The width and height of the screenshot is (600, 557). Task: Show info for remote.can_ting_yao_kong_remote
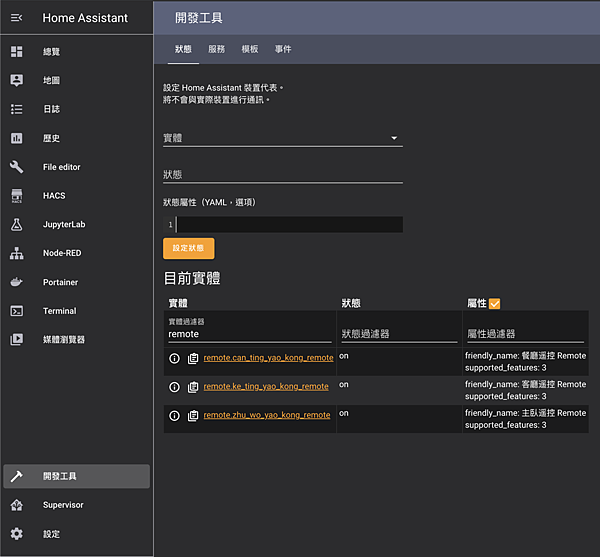174,358
